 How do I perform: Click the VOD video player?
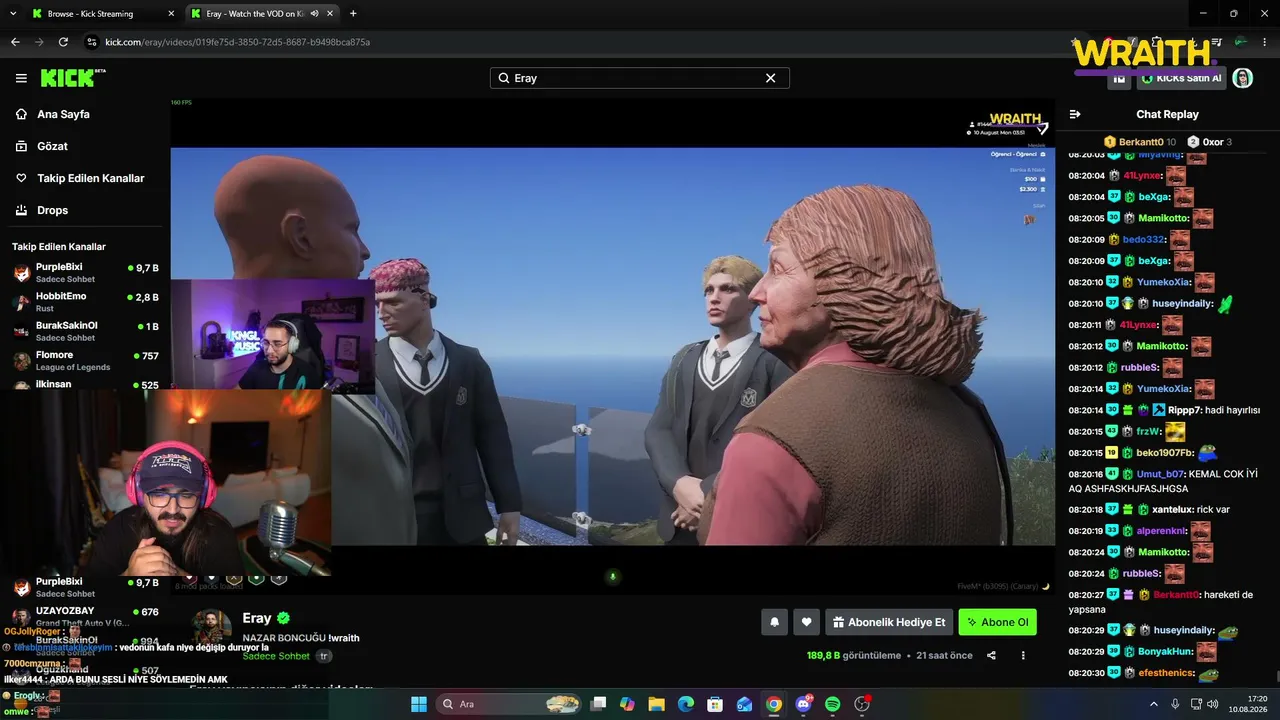click(x=612, y=346)
